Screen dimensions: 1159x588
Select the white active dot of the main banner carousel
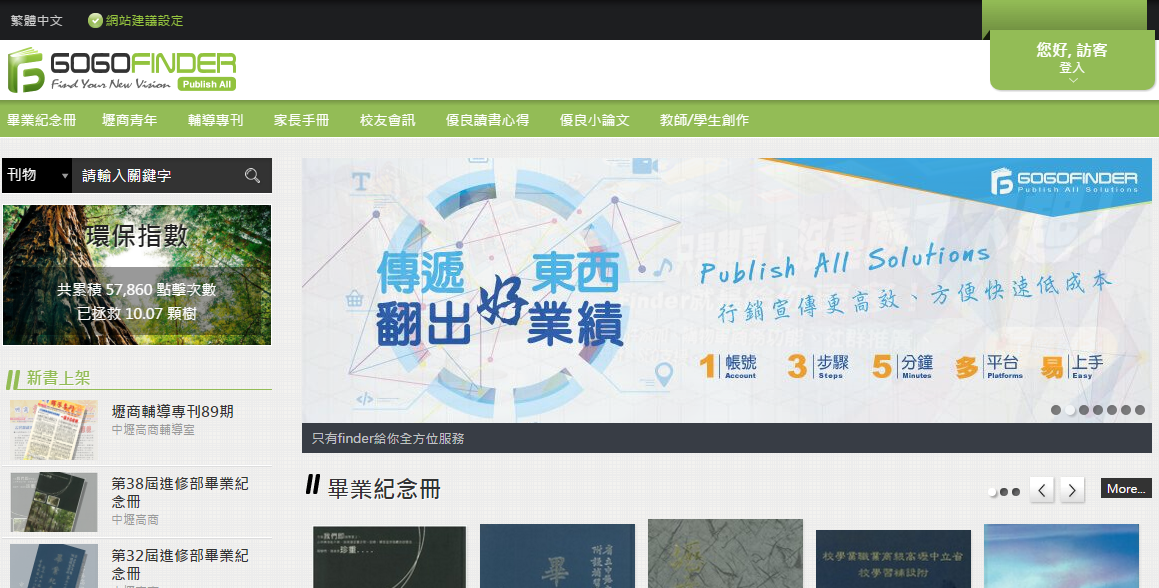[1070, 410]
